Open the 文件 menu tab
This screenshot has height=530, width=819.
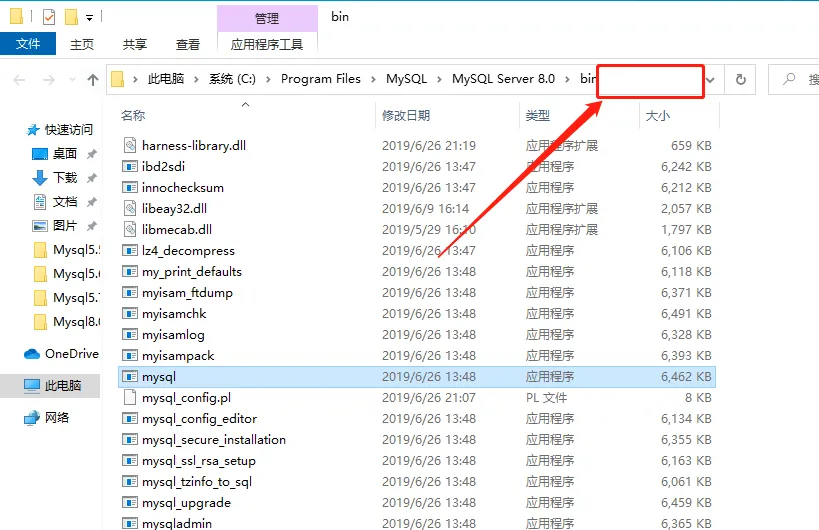[x=28, y=44]
